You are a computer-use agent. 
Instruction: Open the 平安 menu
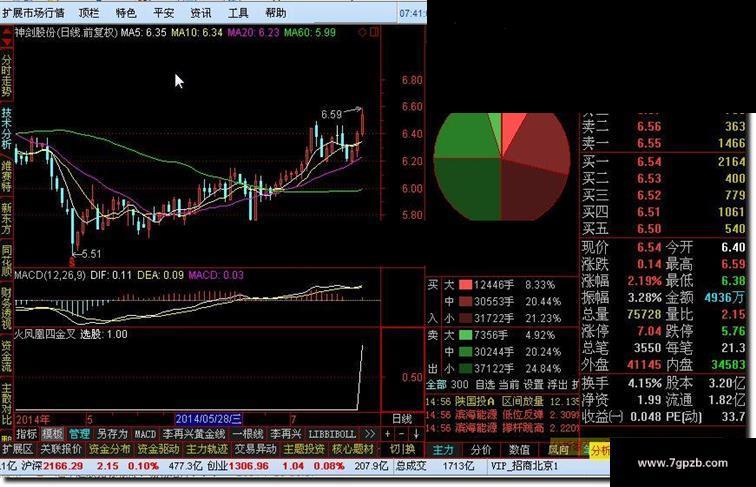163,13
